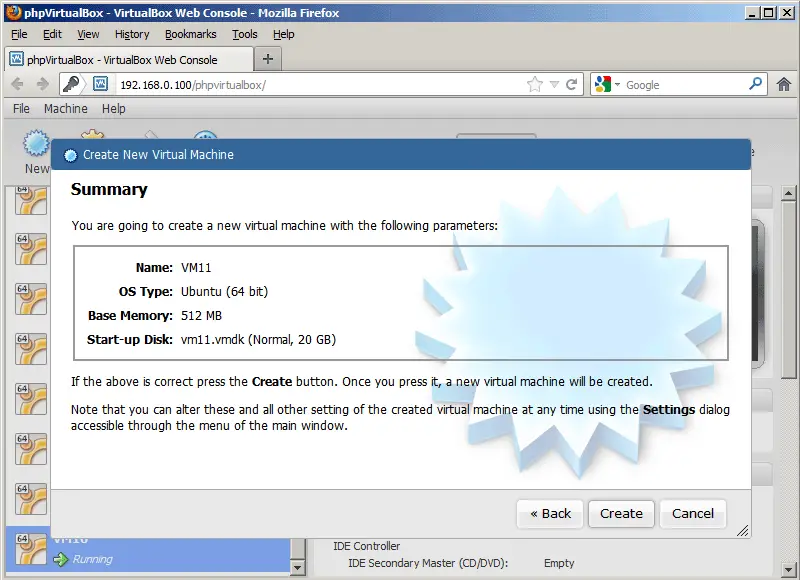800x580 pixels.
Task: Go to Firefox home page icon
Action: click(x=784, y=84)
